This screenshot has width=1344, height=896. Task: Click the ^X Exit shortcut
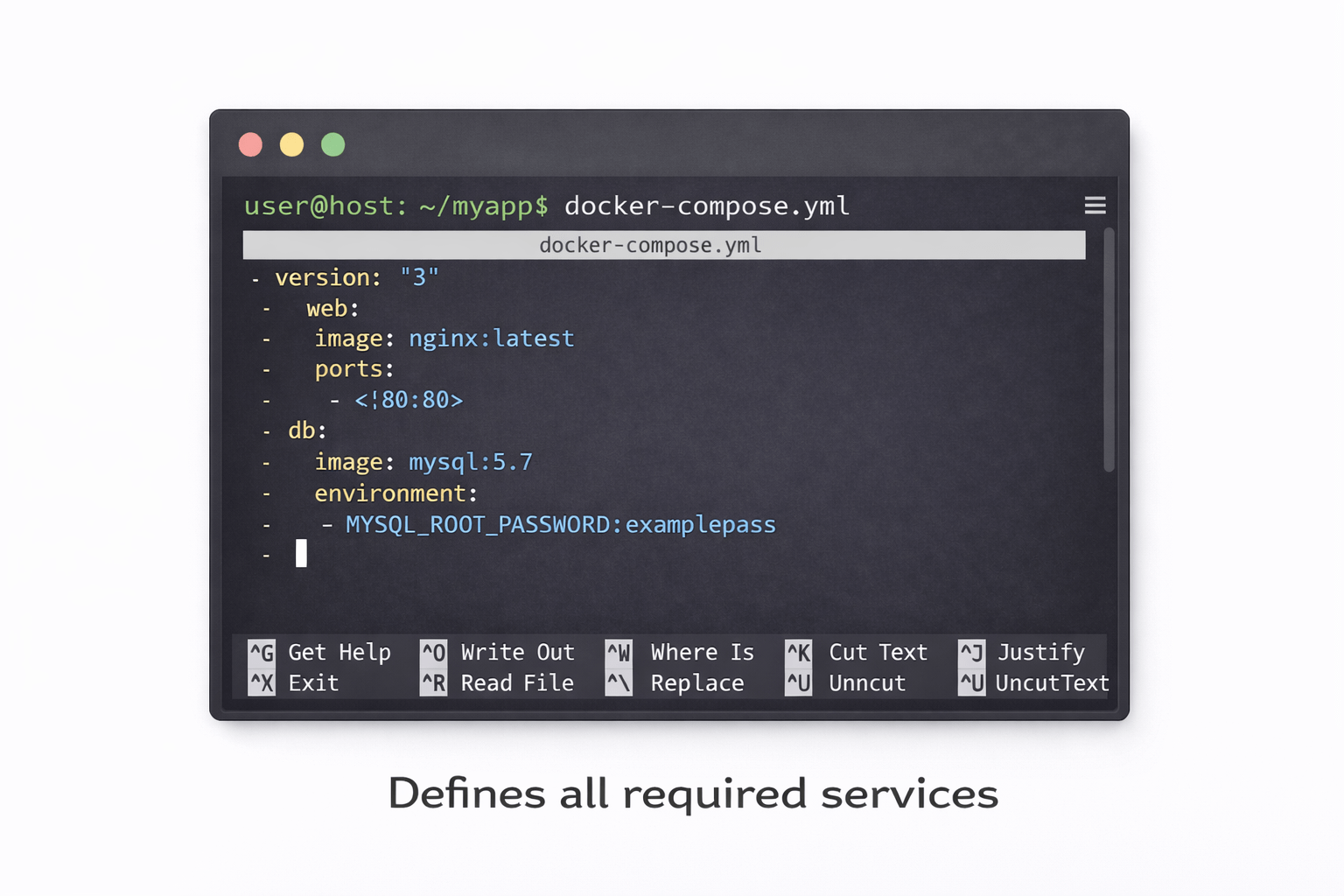[293, 682]
